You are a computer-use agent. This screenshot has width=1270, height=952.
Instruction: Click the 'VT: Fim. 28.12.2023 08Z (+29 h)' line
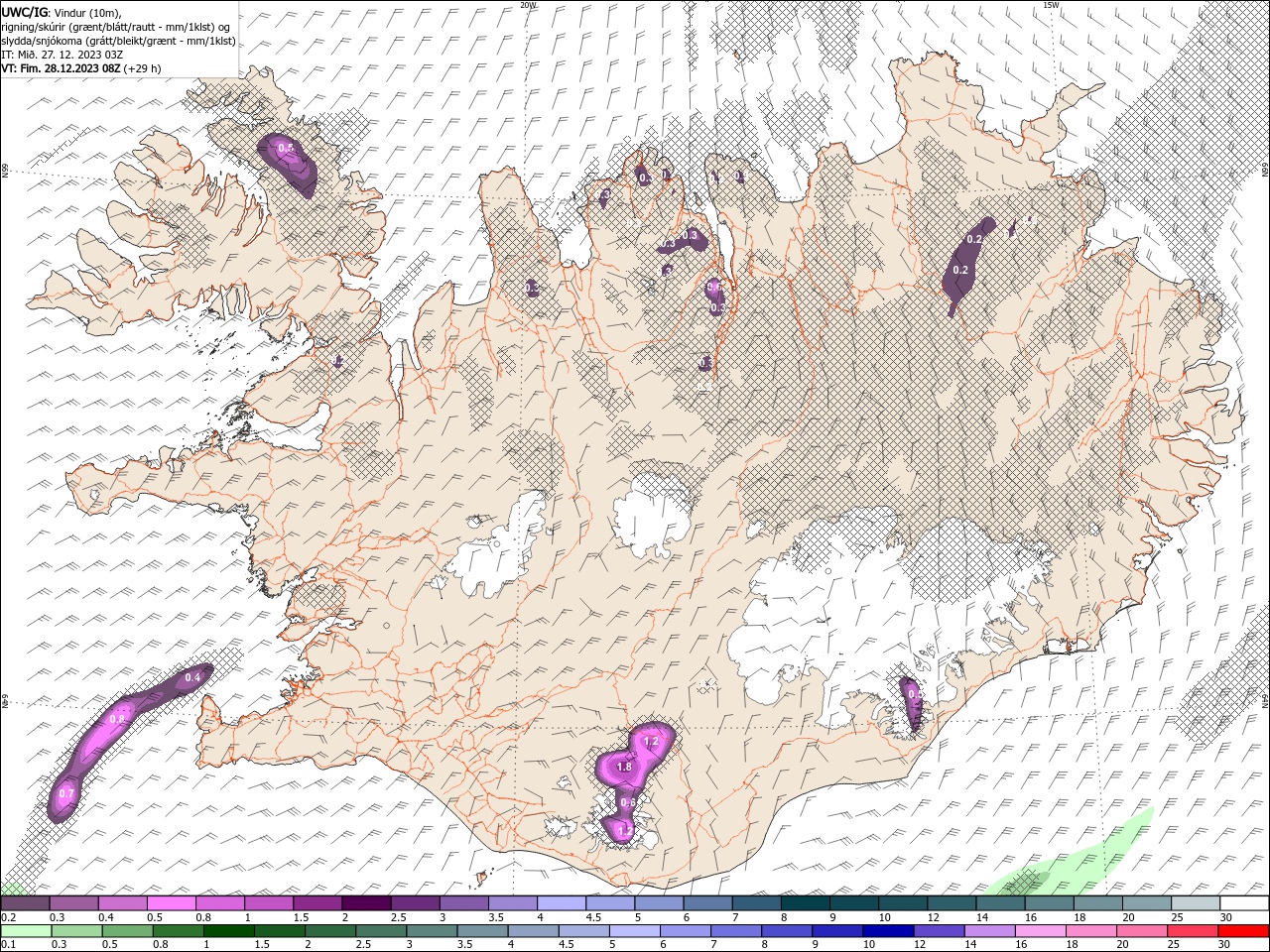pyautogui.click(x=81, y=68)
